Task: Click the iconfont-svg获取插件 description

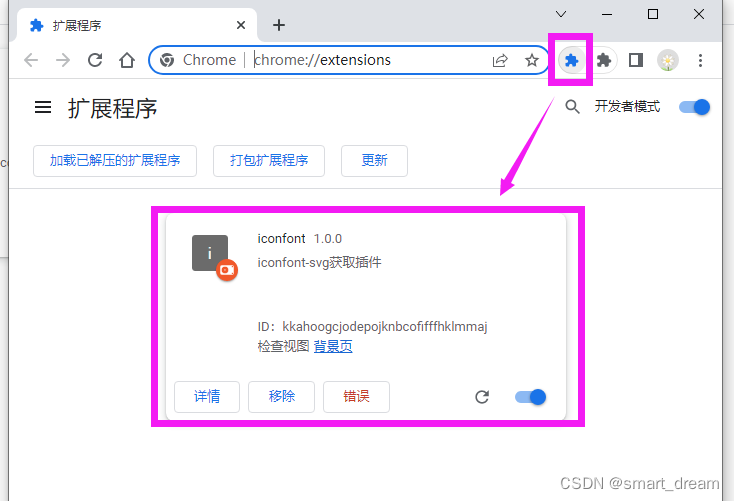Action: coord(319,262)
